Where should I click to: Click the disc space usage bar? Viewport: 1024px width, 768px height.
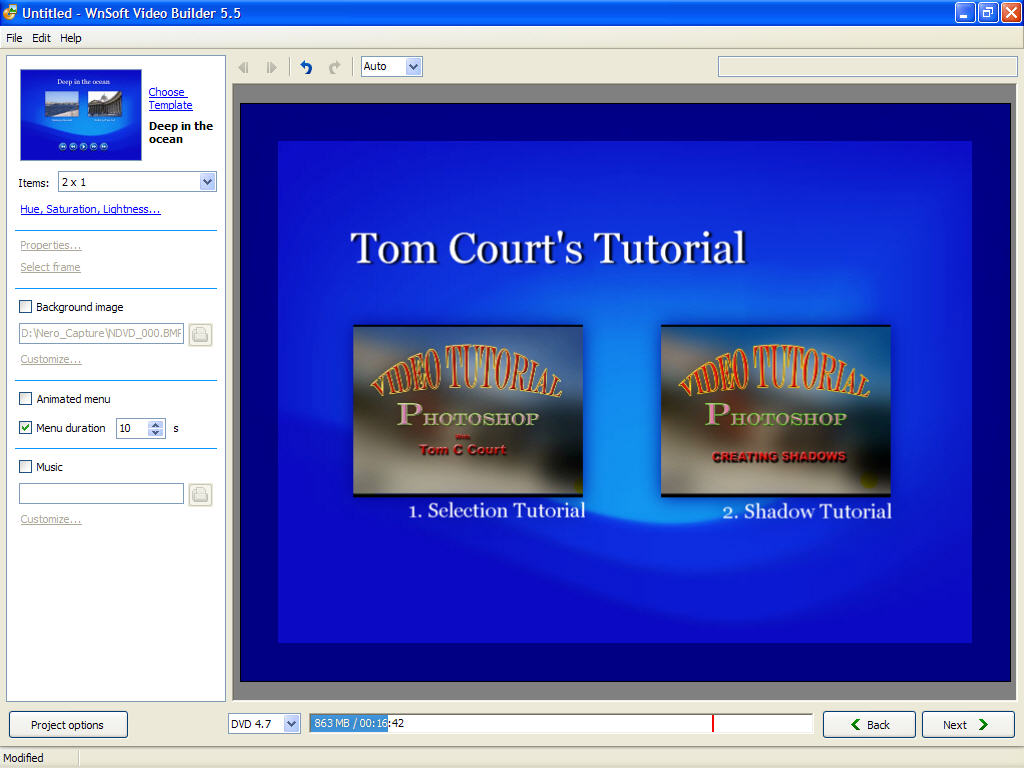coord(561,724)
